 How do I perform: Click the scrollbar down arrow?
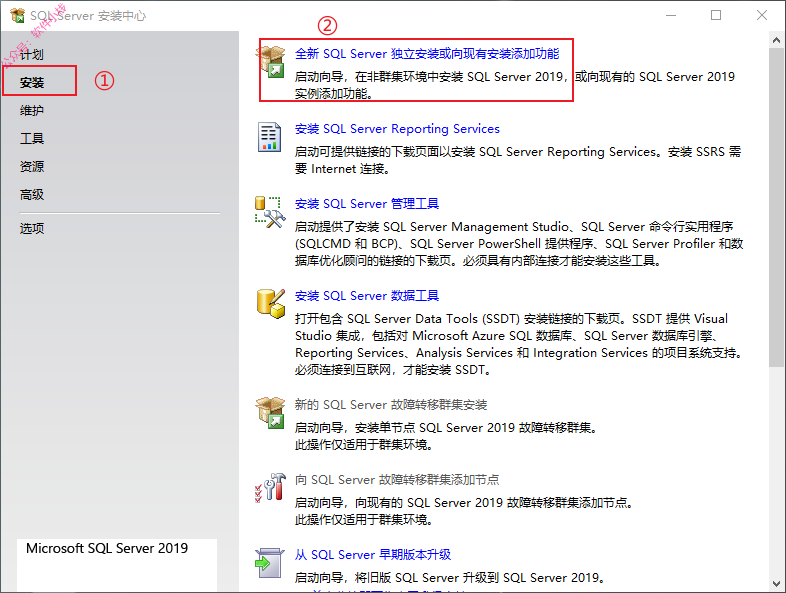[x=776, y=583]
